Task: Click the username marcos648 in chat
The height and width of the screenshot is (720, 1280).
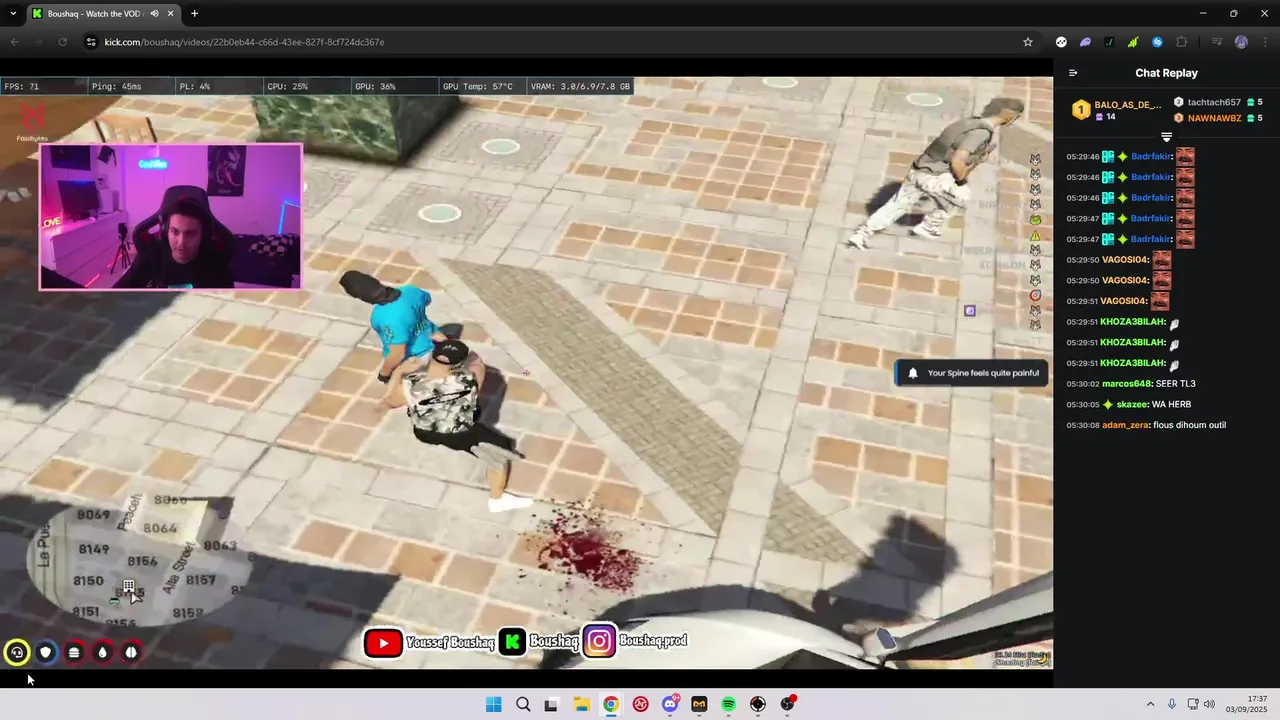Action: point(1126,384)
